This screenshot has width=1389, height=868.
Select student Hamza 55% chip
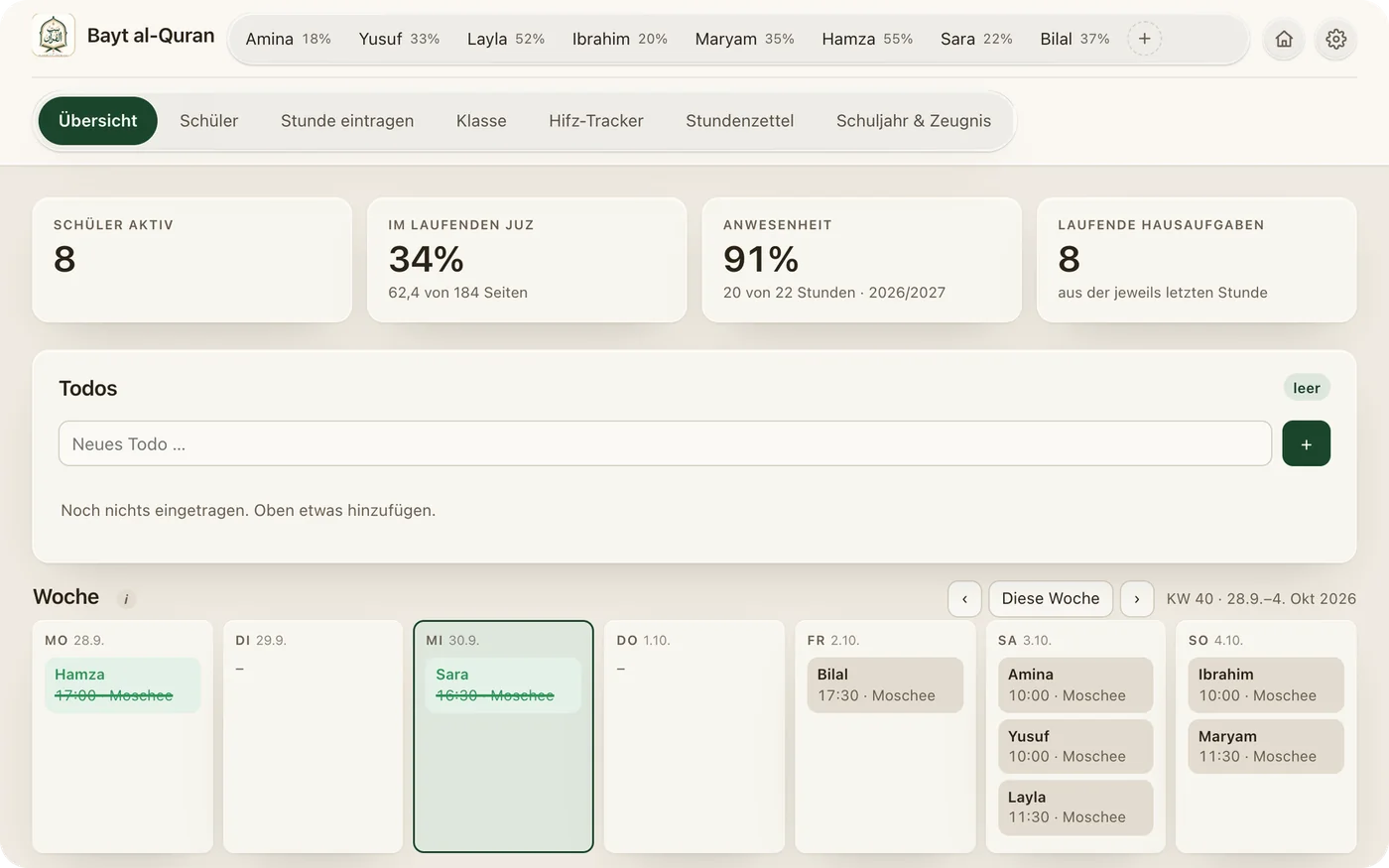[867, 39]
